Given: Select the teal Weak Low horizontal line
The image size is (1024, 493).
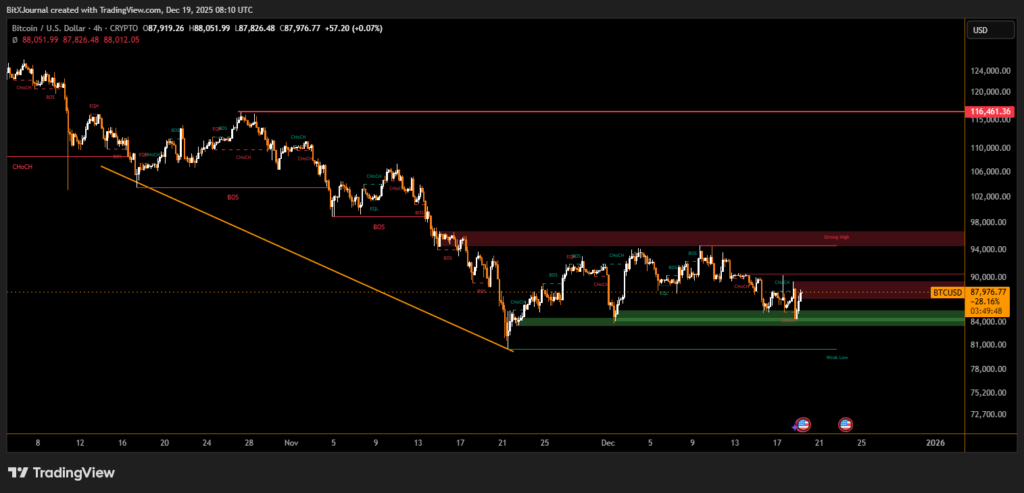Looking at the screenshot, I should coord(700,349).
